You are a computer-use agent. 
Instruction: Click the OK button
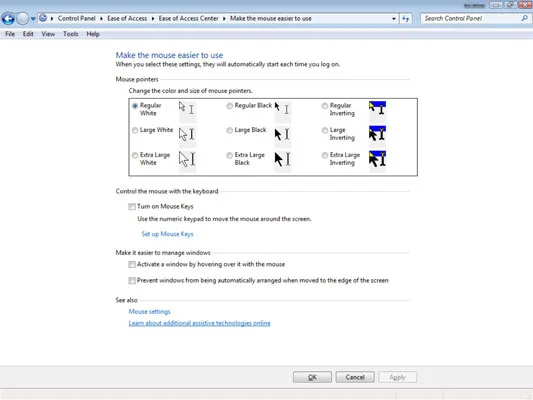pos(312,377)
